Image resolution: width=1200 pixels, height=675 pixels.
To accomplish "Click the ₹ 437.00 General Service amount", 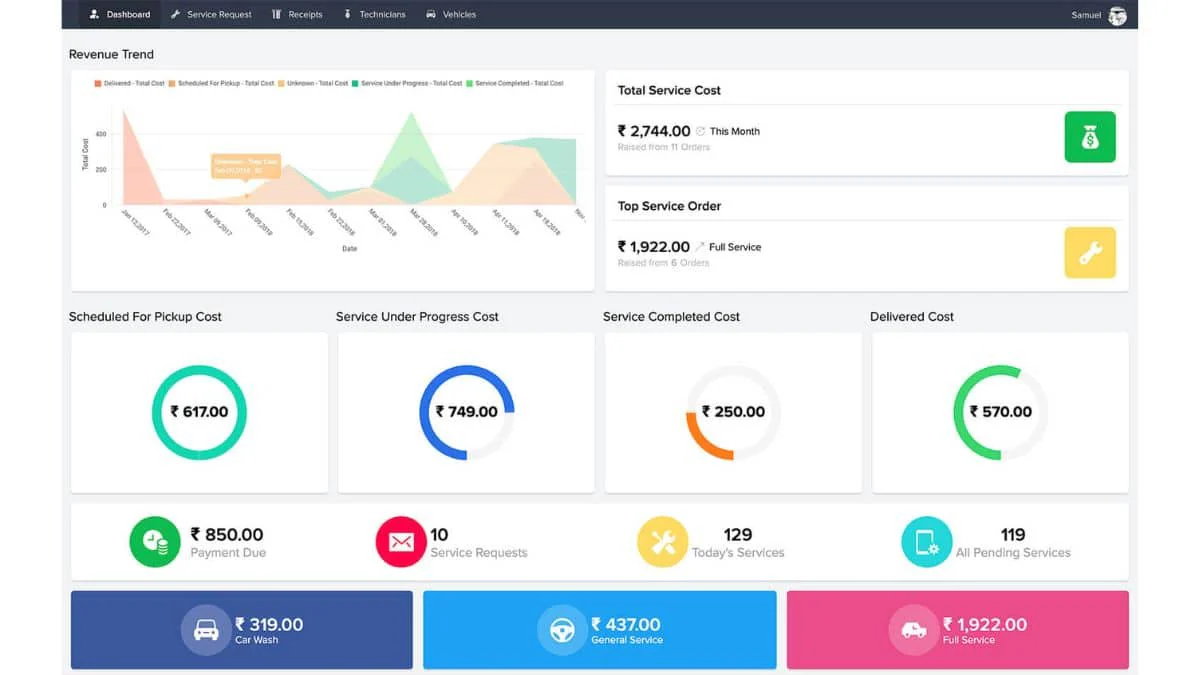I will tap(626, 624).
